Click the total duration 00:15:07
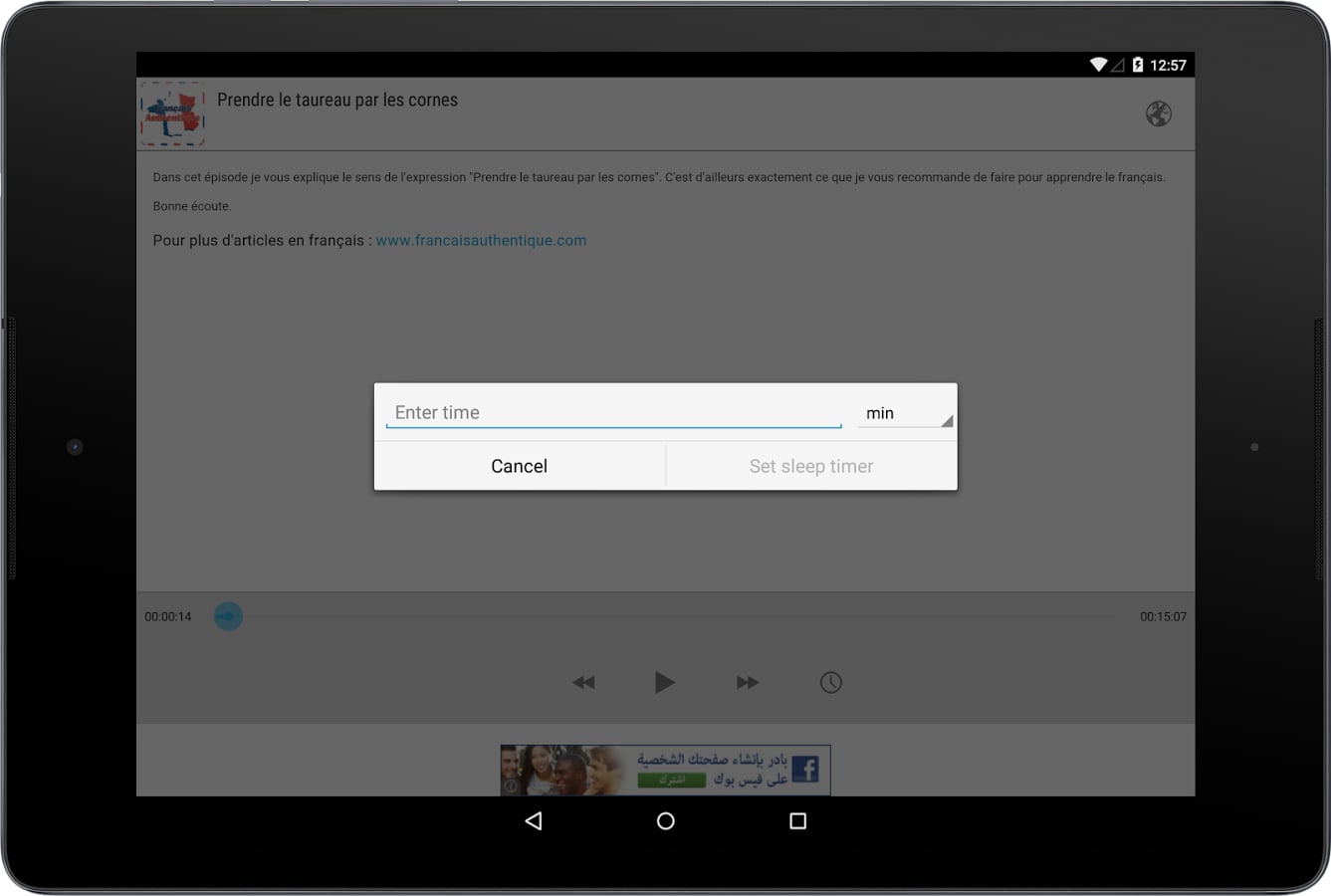 1163,616
